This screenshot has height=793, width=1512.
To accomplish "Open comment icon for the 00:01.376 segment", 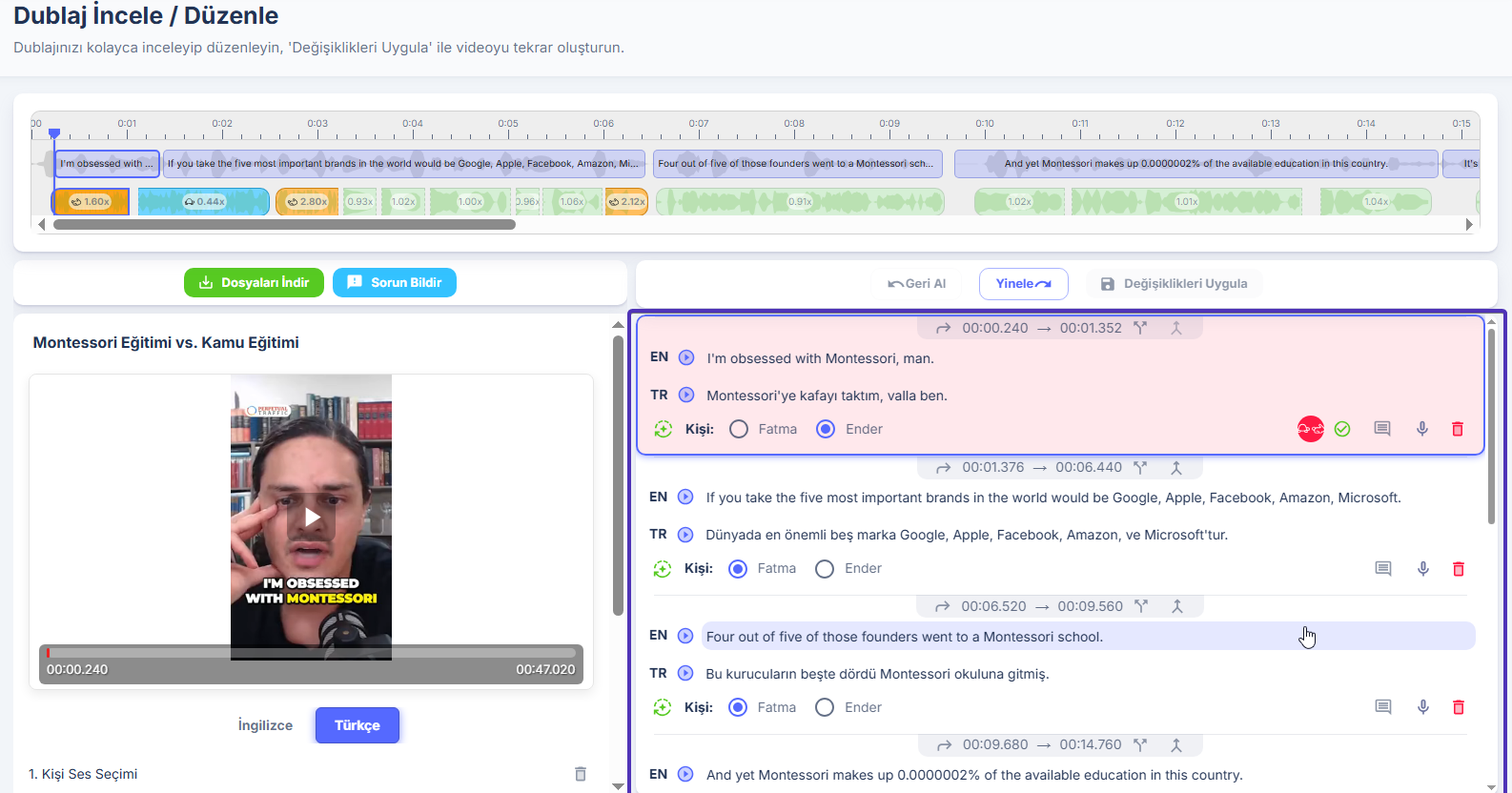I will coord(1383,569).
